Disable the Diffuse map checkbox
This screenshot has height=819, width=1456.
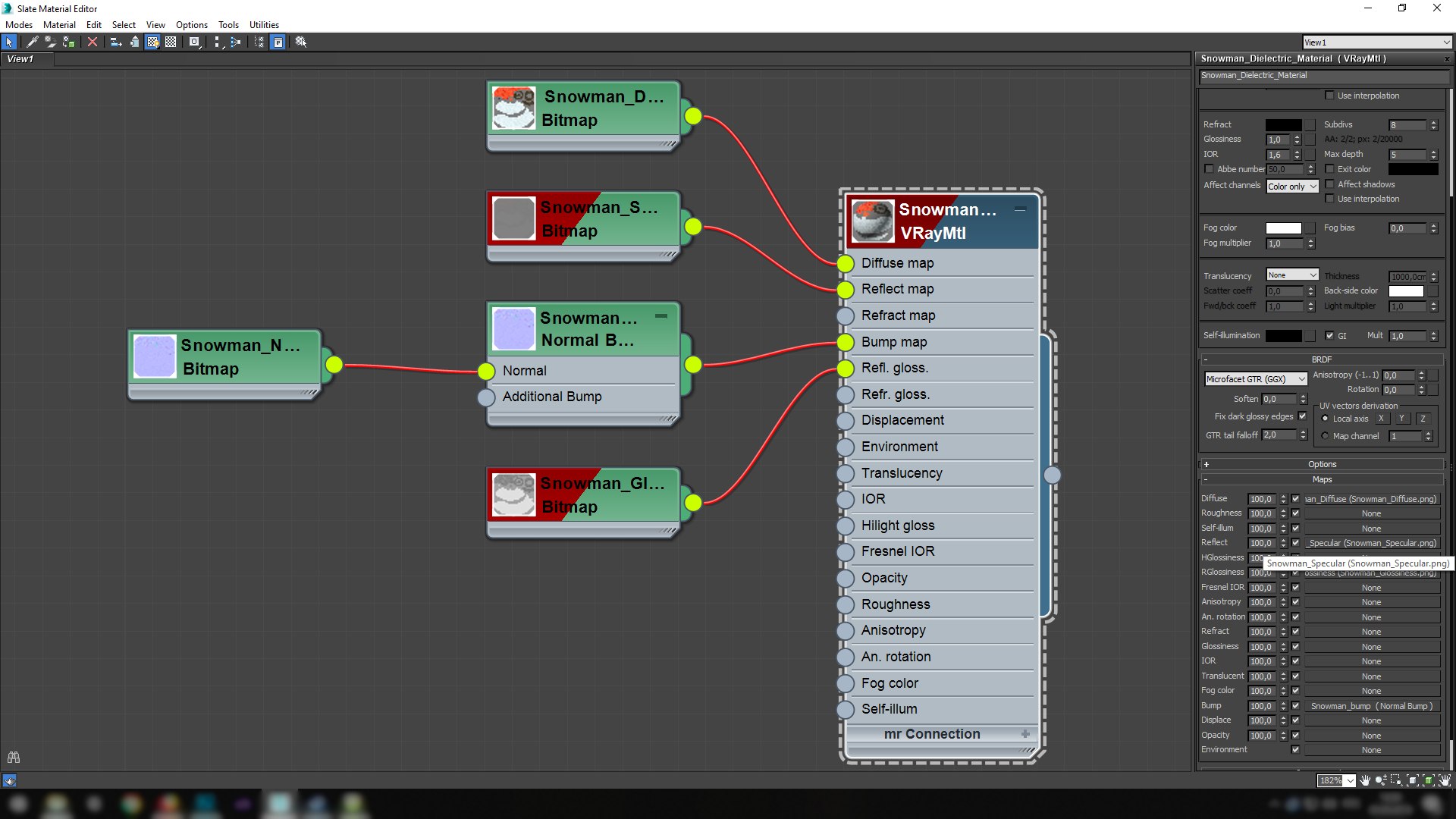tap(1295, 499)
